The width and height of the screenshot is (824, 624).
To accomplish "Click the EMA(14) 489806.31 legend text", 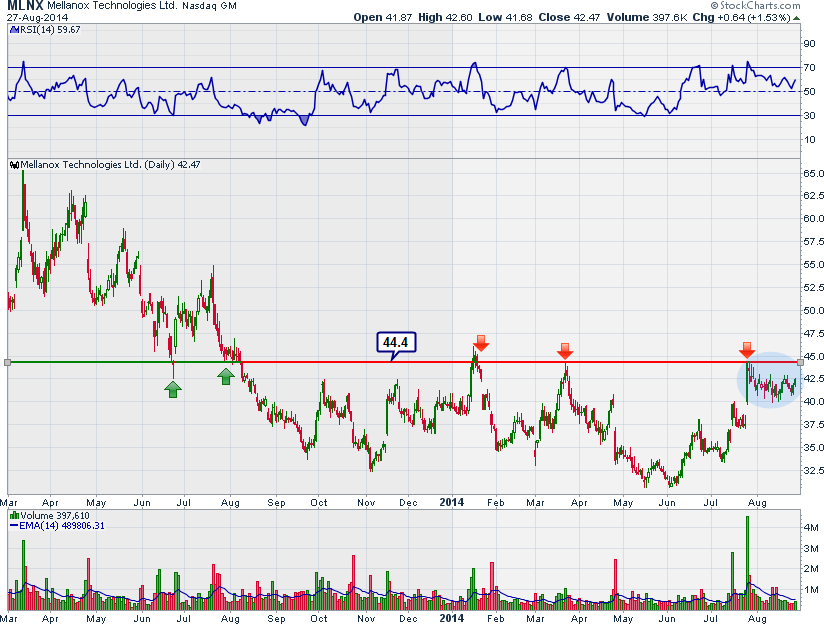I will click(x=62, y=526).
